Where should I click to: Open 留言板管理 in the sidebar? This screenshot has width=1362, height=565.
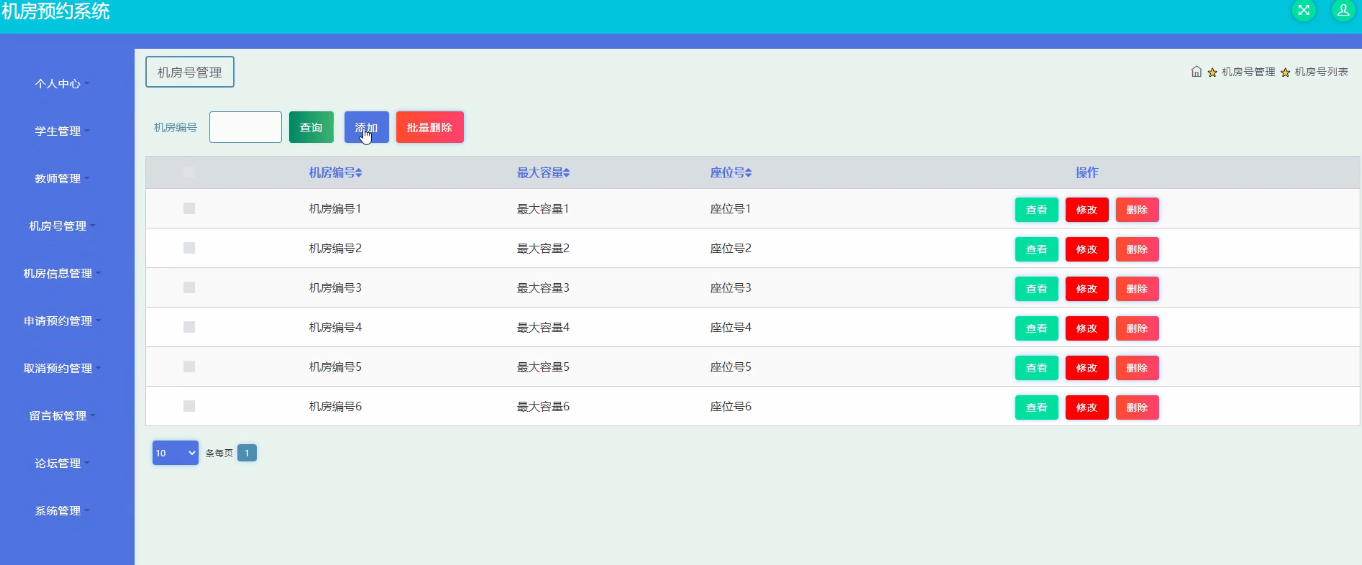(x=62, y=416)
